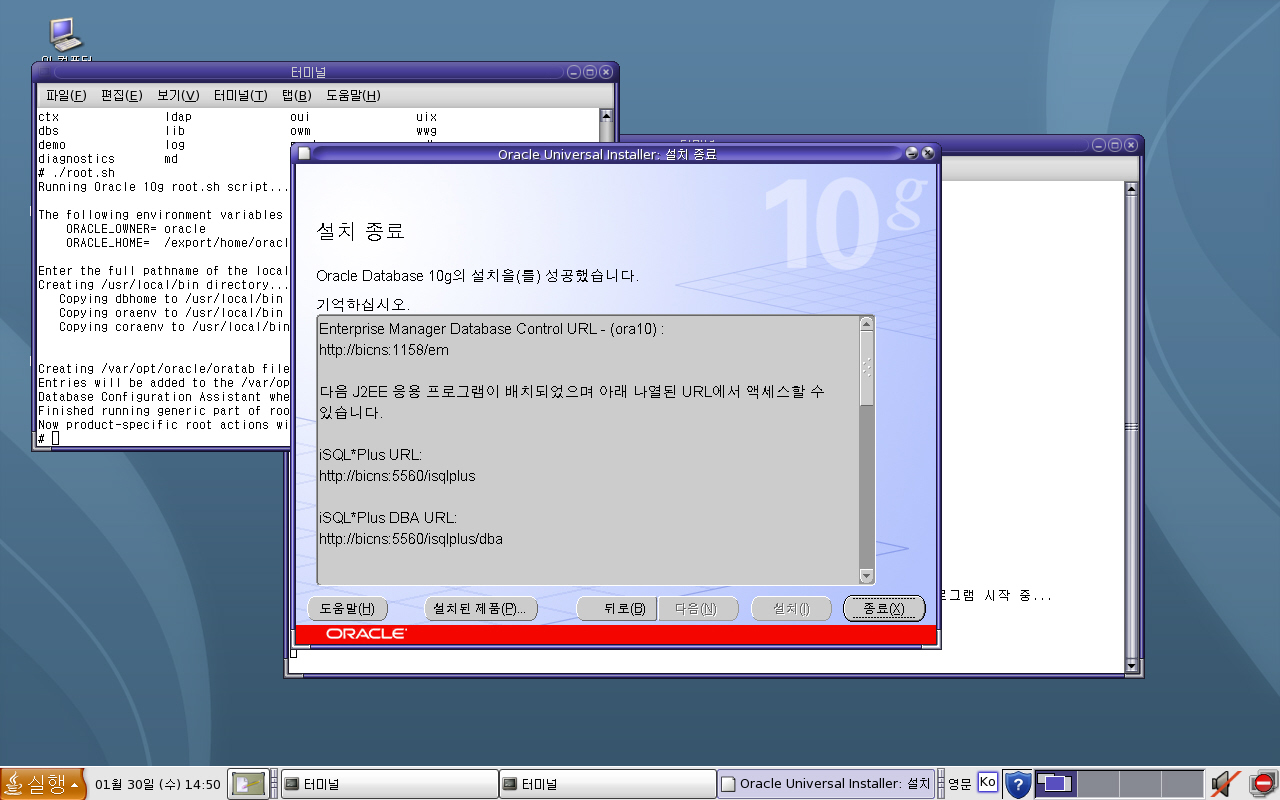
Task: Click the installer window menu icon in title bar
Action: pyautogui.click(x=304, y=154)
